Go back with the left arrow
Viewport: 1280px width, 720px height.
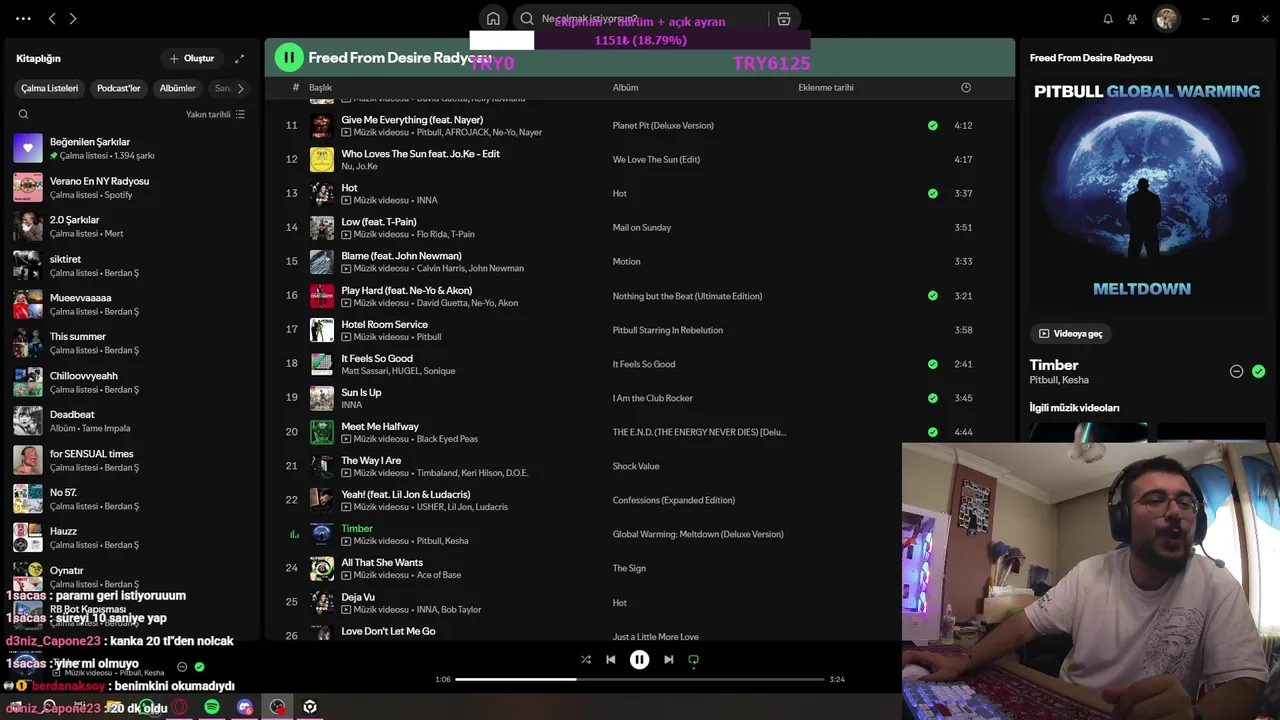pos(52,18)
